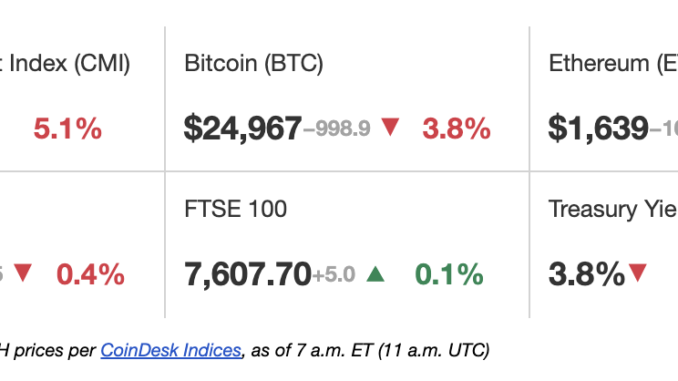The image size is (678, 381).
Task: Click the -998.9 Bitcoin price change
Action: tap(337, 128)
